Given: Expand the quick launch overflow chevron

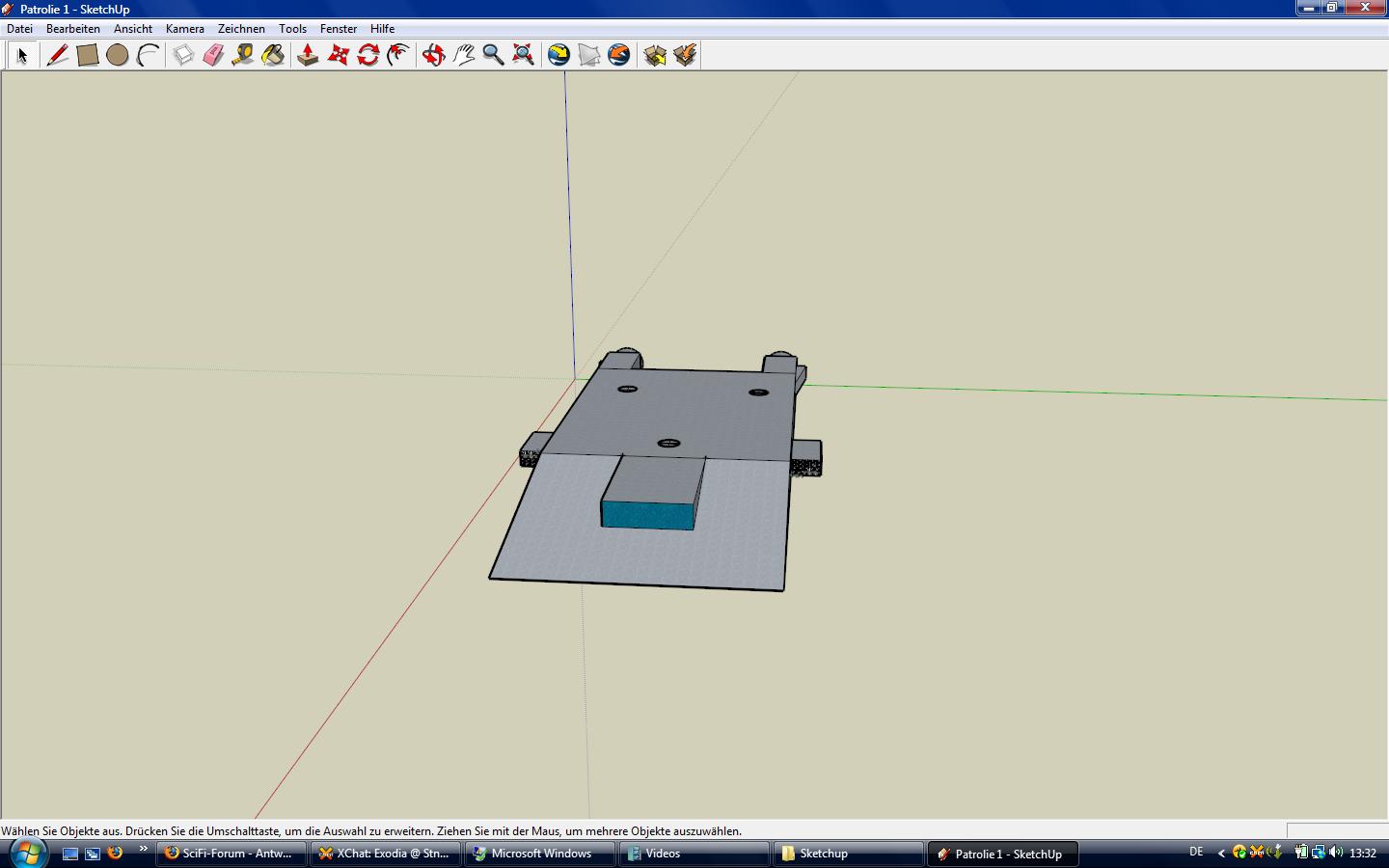Looking at the screenshot, I should coord(144,850).
